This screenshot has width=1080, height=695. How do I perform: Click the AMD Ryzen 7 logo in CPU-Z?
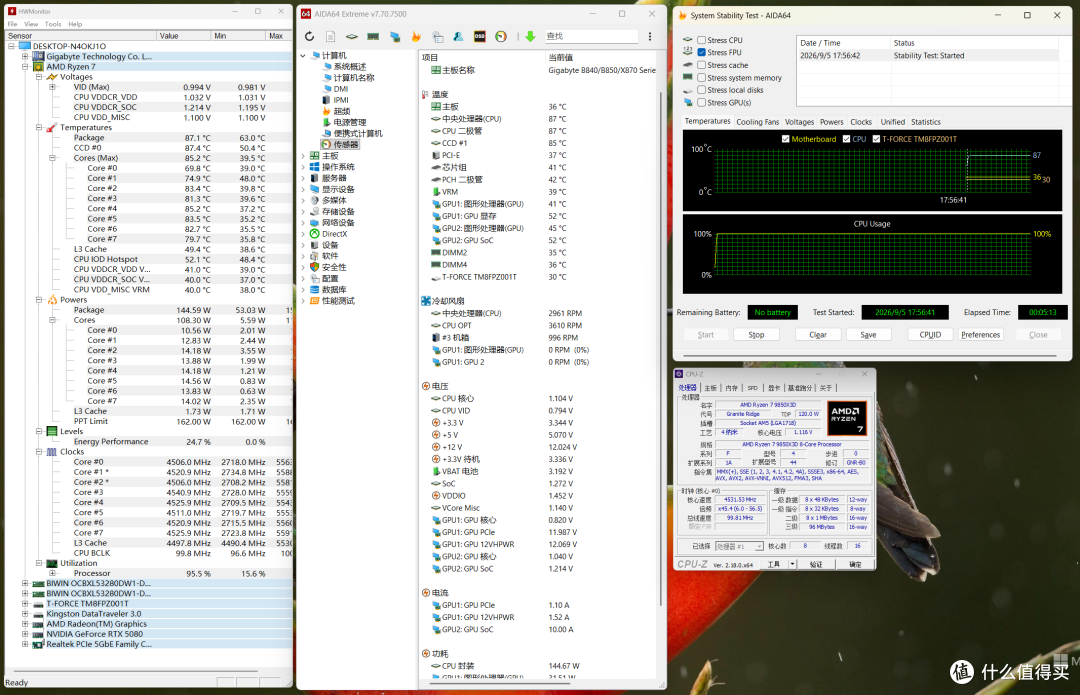(847, 417)
